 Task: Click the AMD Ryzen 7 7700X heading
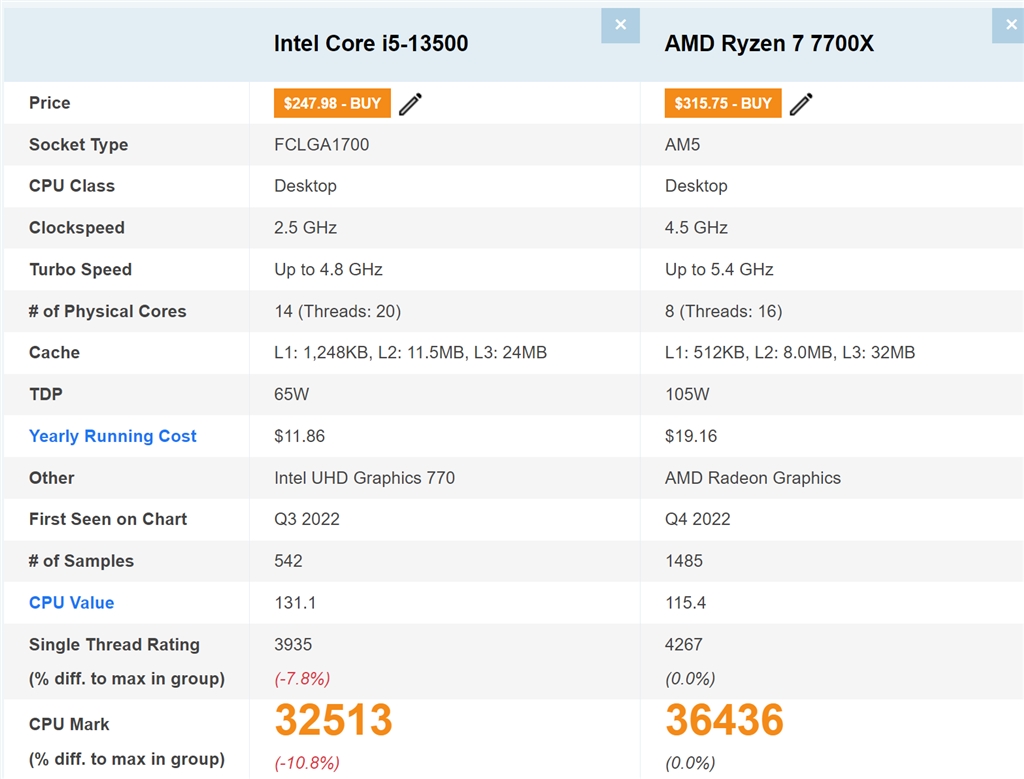pyautogui.click(x=769, y=43)
